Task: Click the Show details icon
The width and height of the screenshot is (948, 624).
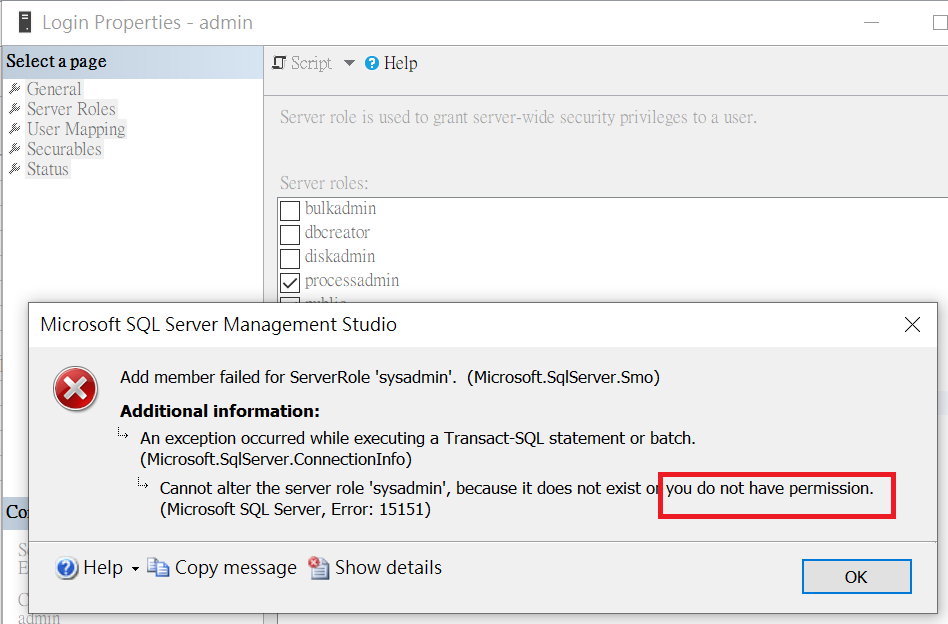Action: [x=319, y=567]
